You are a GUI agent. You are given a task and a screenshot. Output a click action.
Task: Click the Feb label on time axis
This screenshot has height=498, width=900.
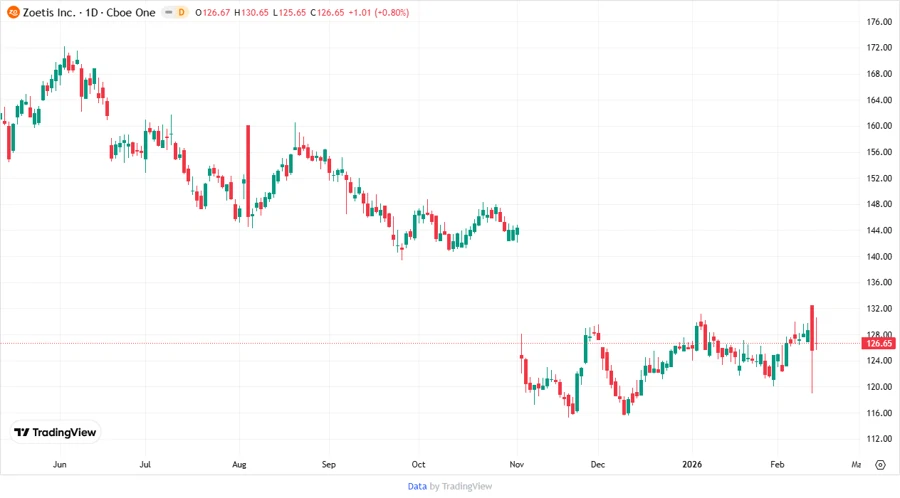pyautogui.click(x=777, y=464)
